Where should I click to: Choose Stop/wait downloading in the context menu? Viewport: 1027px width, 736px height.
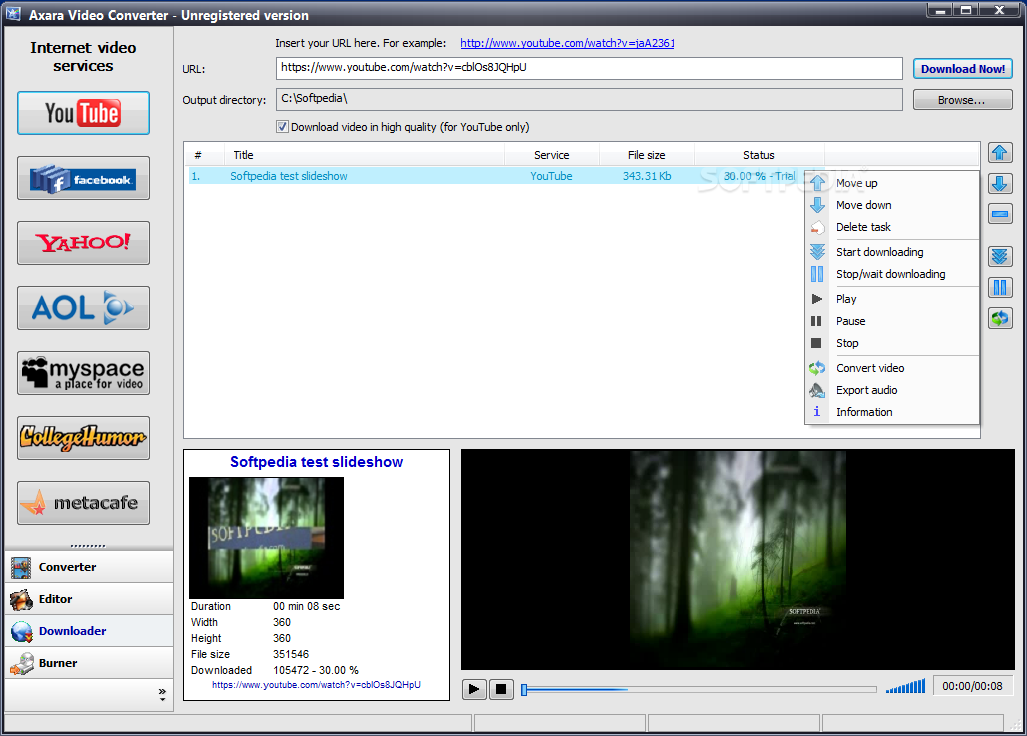(891, 274)
